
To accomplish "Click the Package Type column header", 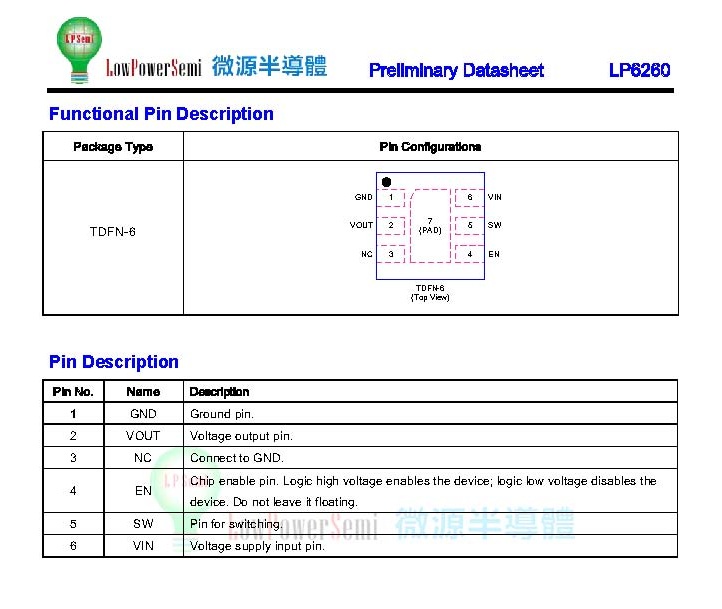I will [x=113, y=147].
